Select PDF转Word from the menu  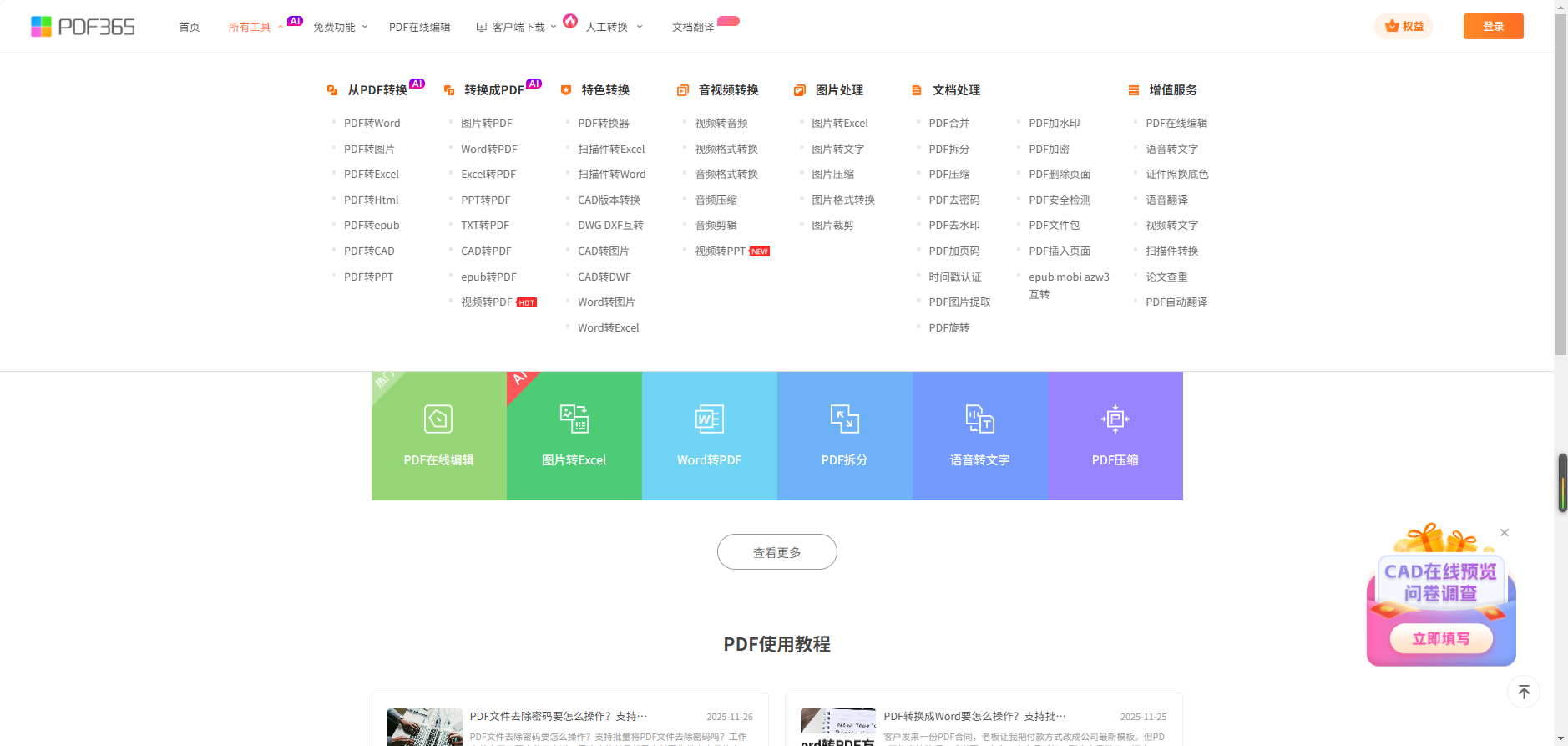372,124
